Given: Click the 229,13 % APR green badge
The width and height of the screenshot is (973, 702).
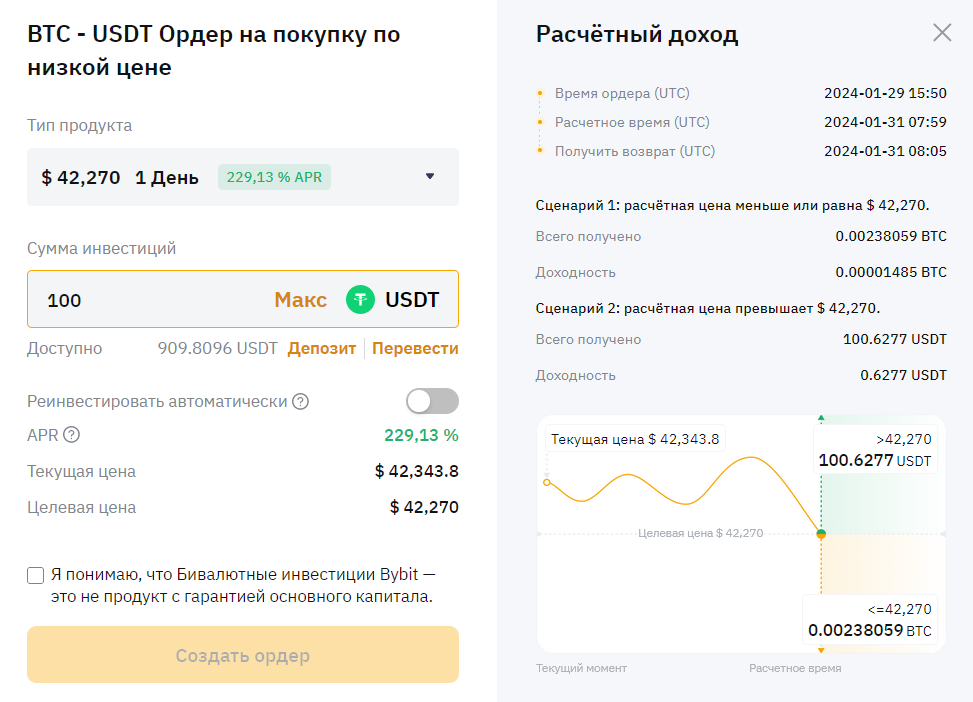Looking at the screenshot, I should coord(274,177).
